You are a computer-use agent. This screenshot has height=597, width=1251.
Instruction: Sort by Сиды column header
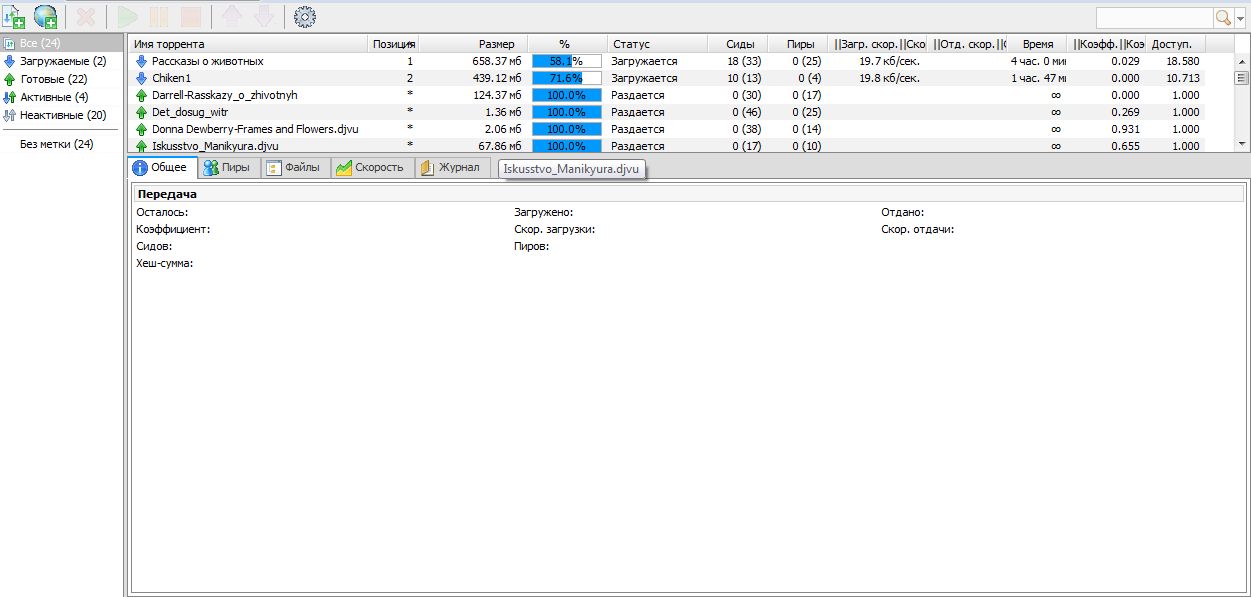738,44
